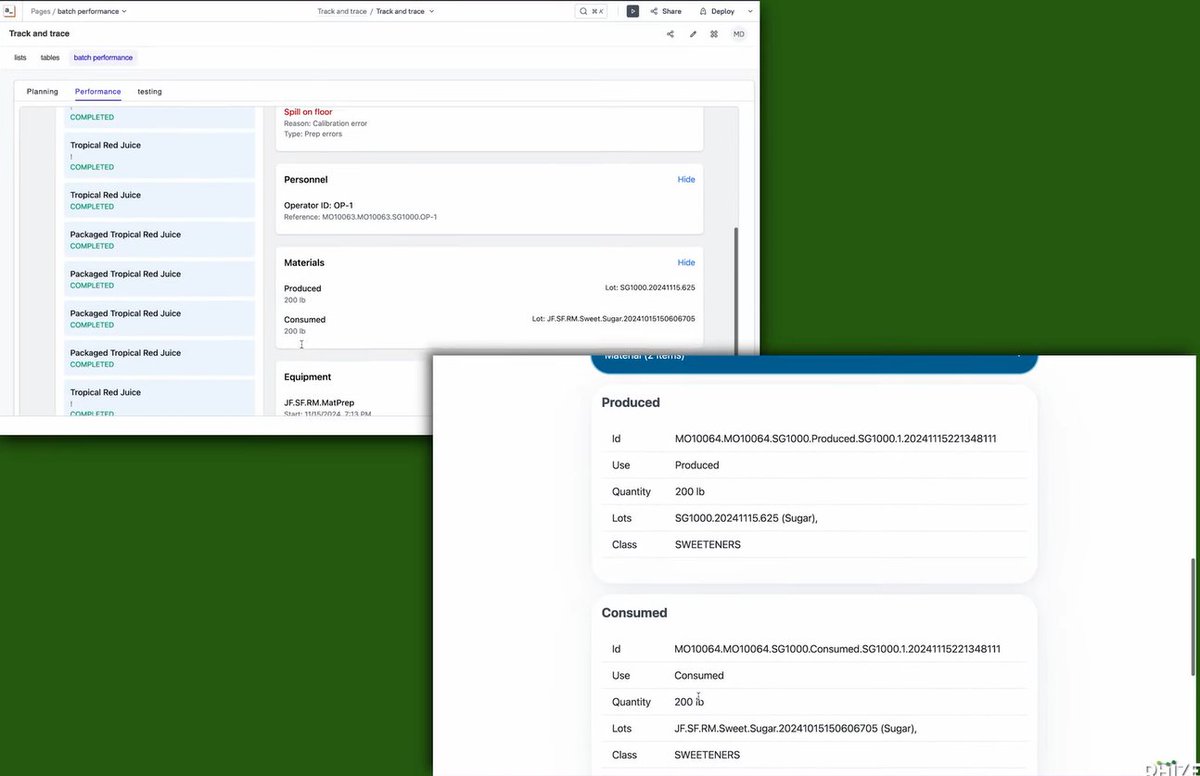Click the Materials section heading
The width and height of the screenshot is (1200, 776).
(x=304, y=263)
